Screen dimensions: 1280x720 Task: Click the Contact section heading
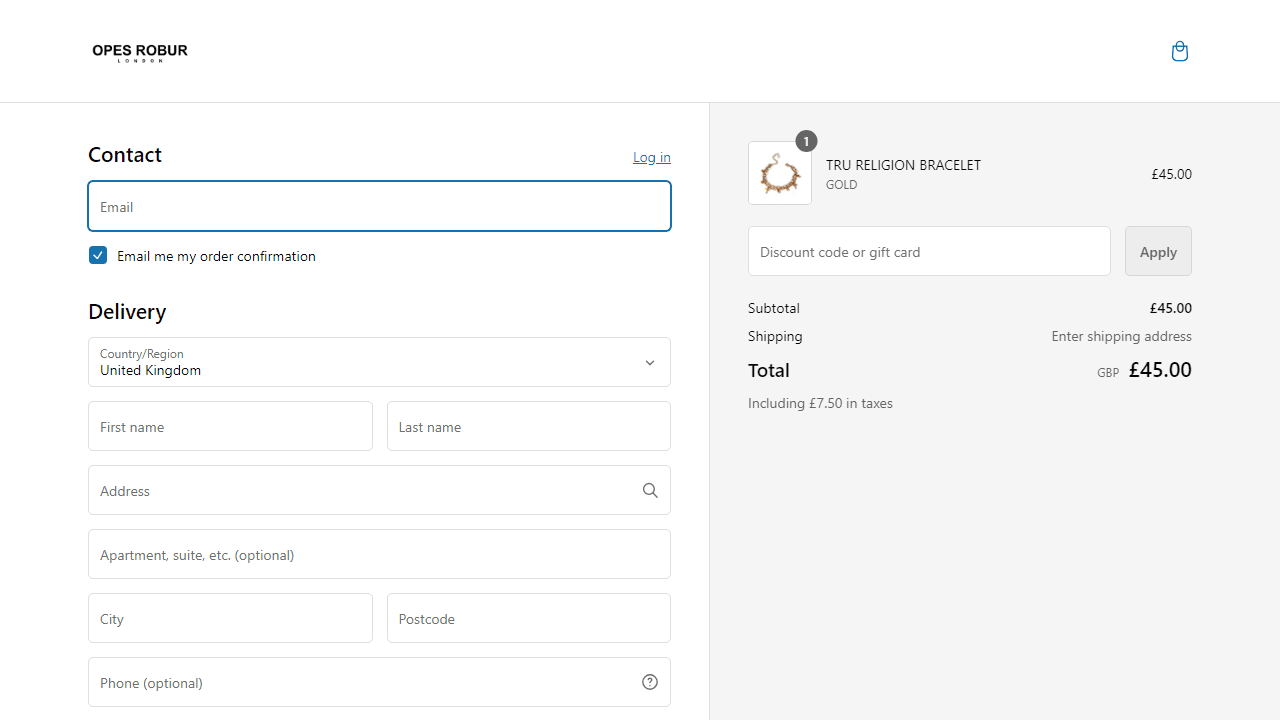pyautogui.click(x=125, y=154)
